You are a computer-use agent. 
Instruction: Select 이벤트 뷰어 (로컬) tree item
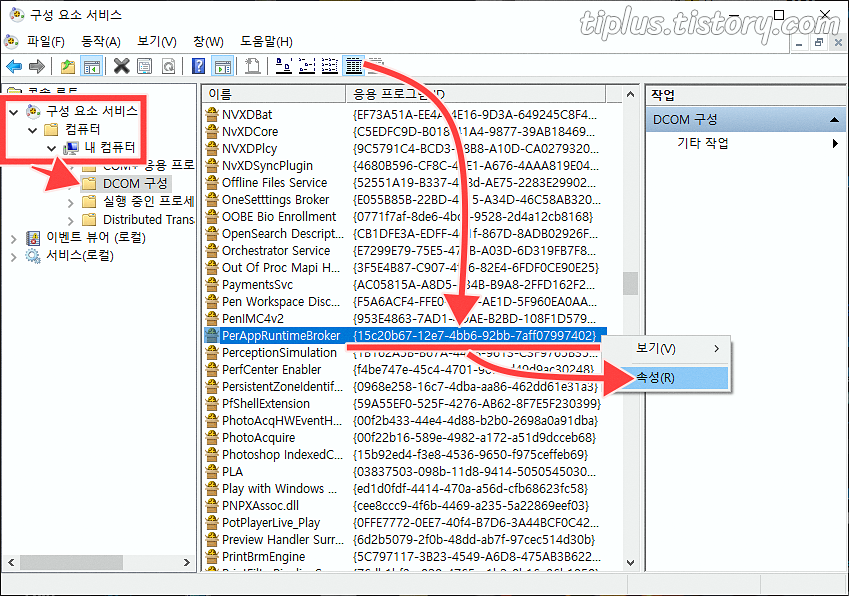coord(96,237)
